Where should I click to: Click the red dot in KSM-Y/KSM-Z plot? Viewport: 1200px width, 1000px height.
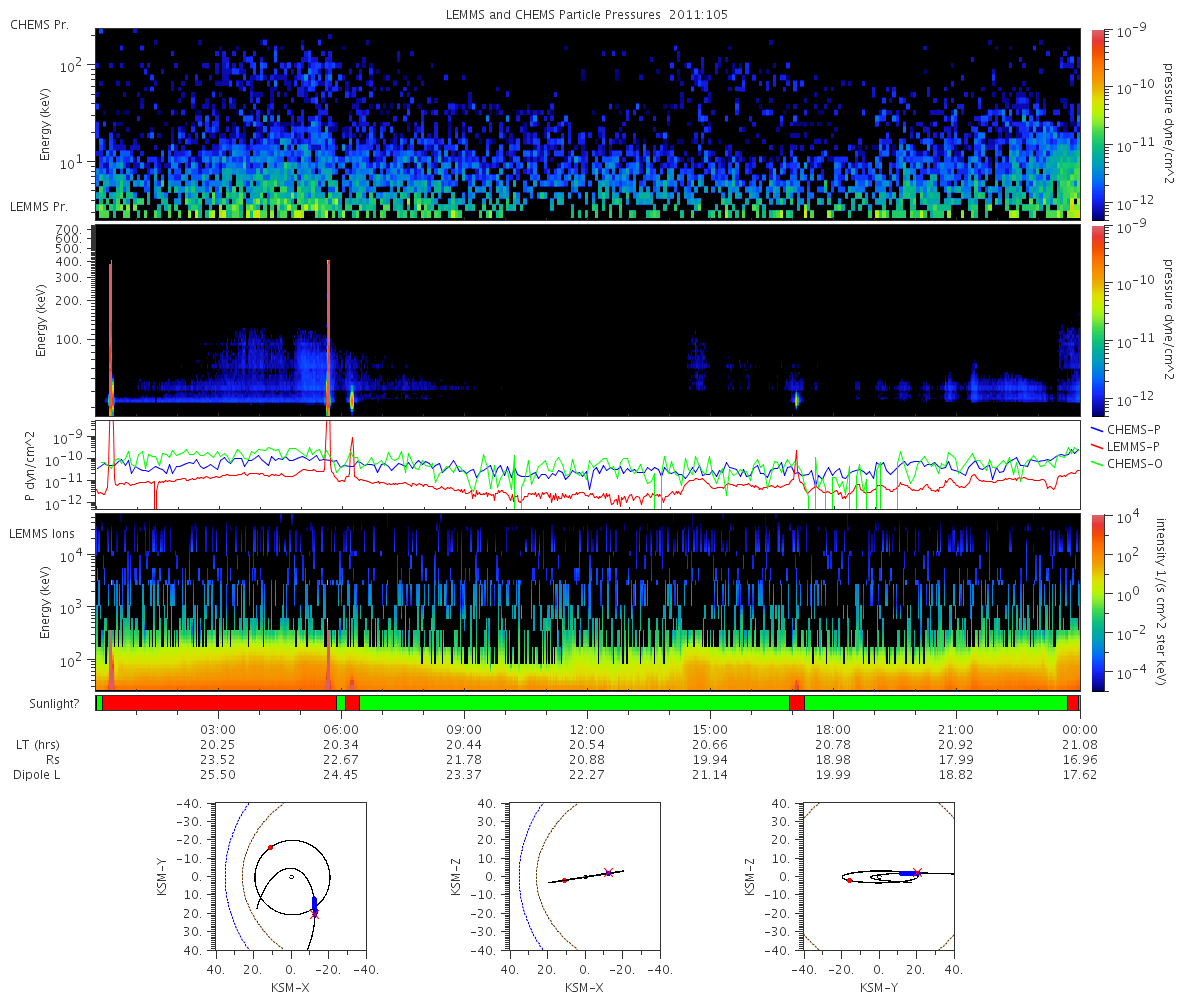(849, 880)
